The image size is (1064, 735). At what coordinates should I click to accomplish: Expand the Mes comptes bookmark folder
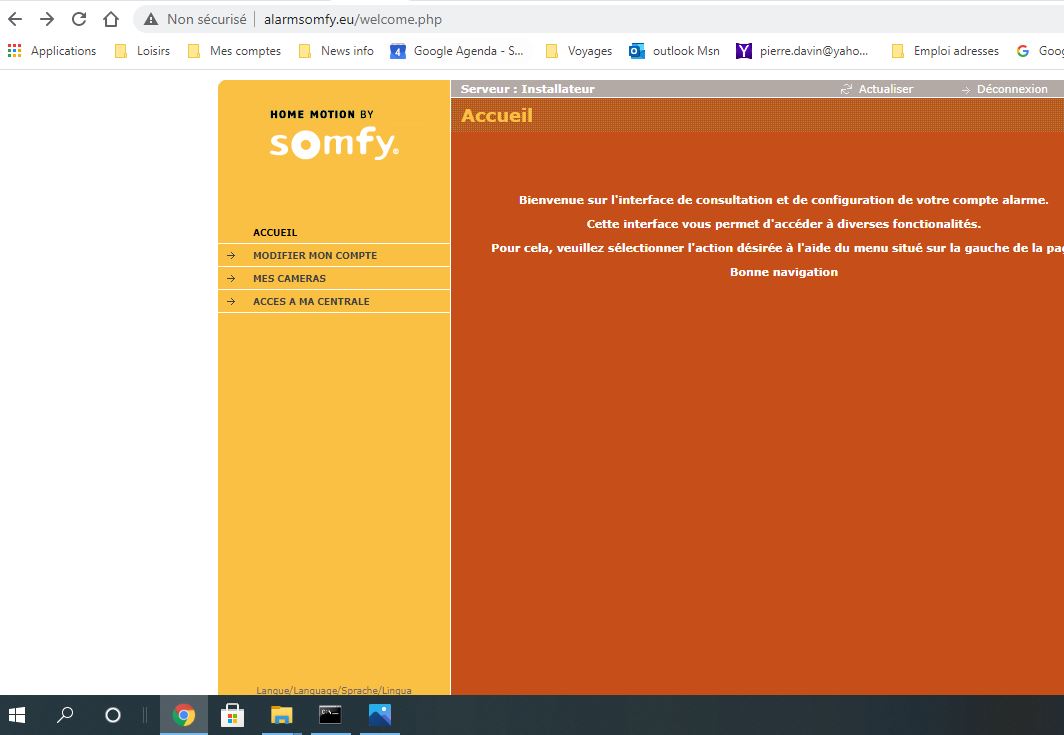click(235, 51)
